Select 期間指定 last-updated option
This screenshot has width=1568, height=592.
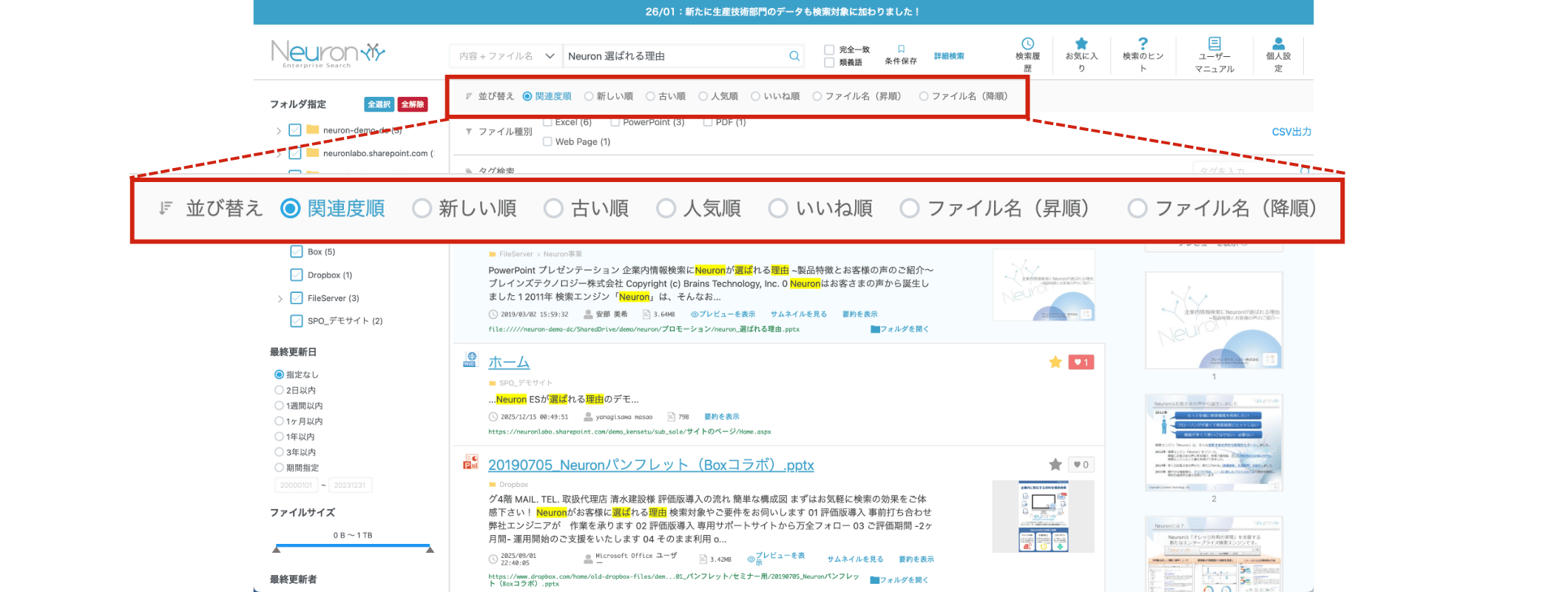click(x=279, y=468)
